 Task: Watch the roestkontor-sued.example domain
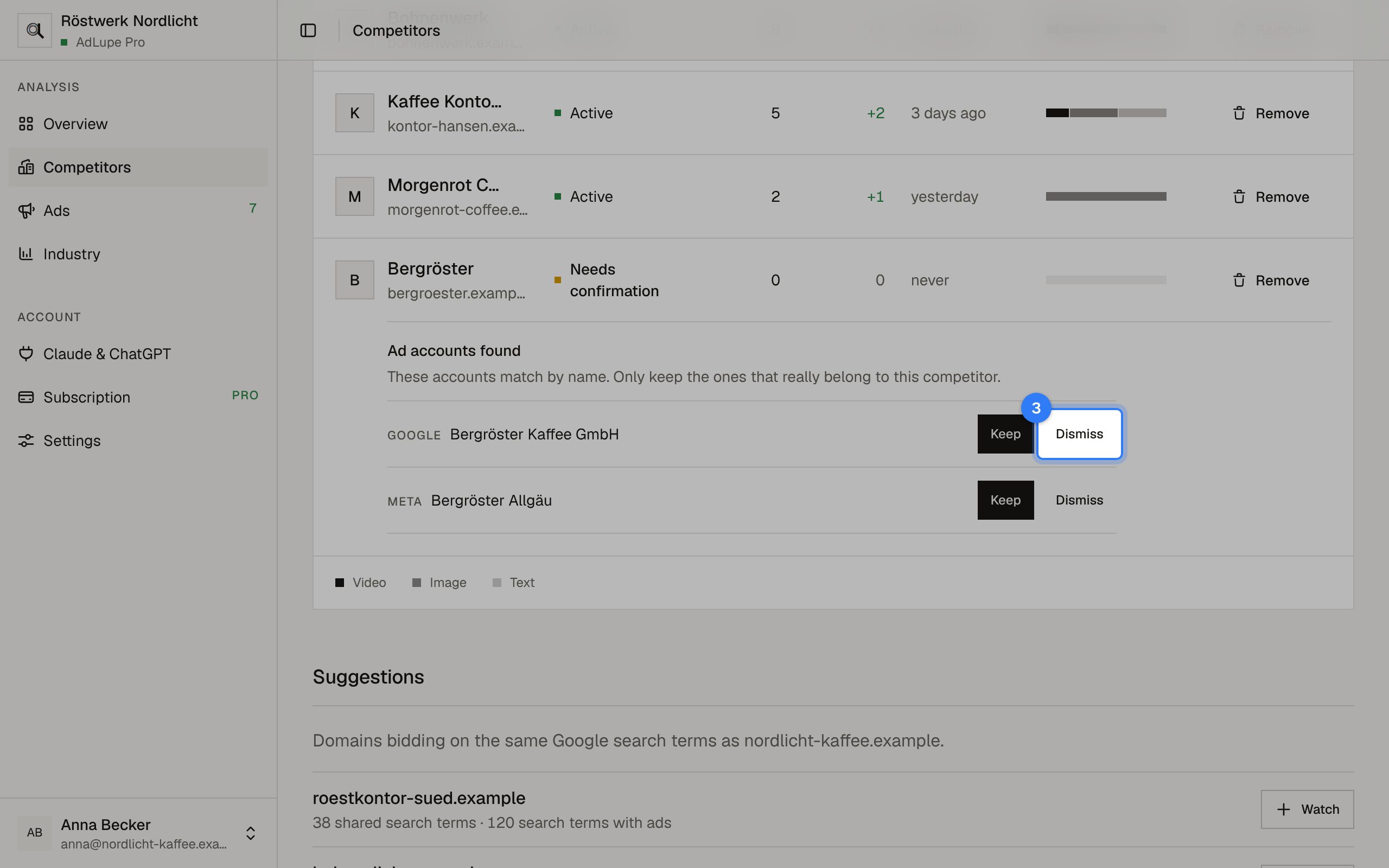(x=1307, y=809)
